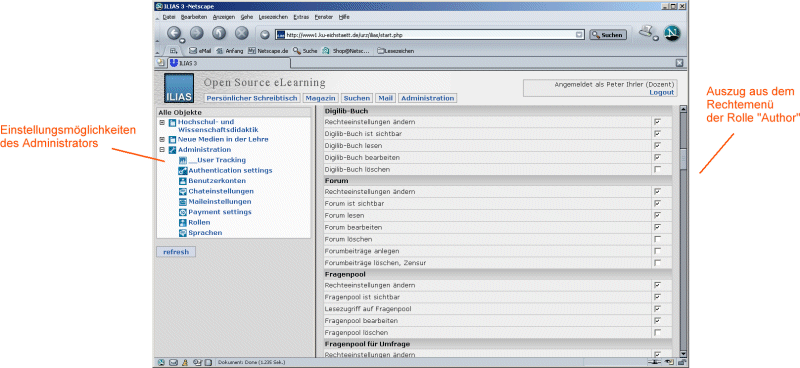Open the Back button history dropdown arrow
Screen dimensions: 800x368
[x=182, y=40]
